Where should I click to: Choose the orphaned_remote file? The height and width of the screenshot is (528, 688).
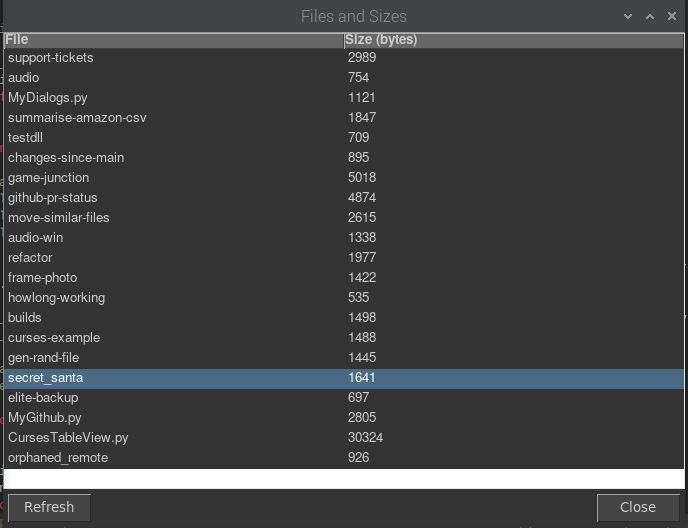pos(344,457)
